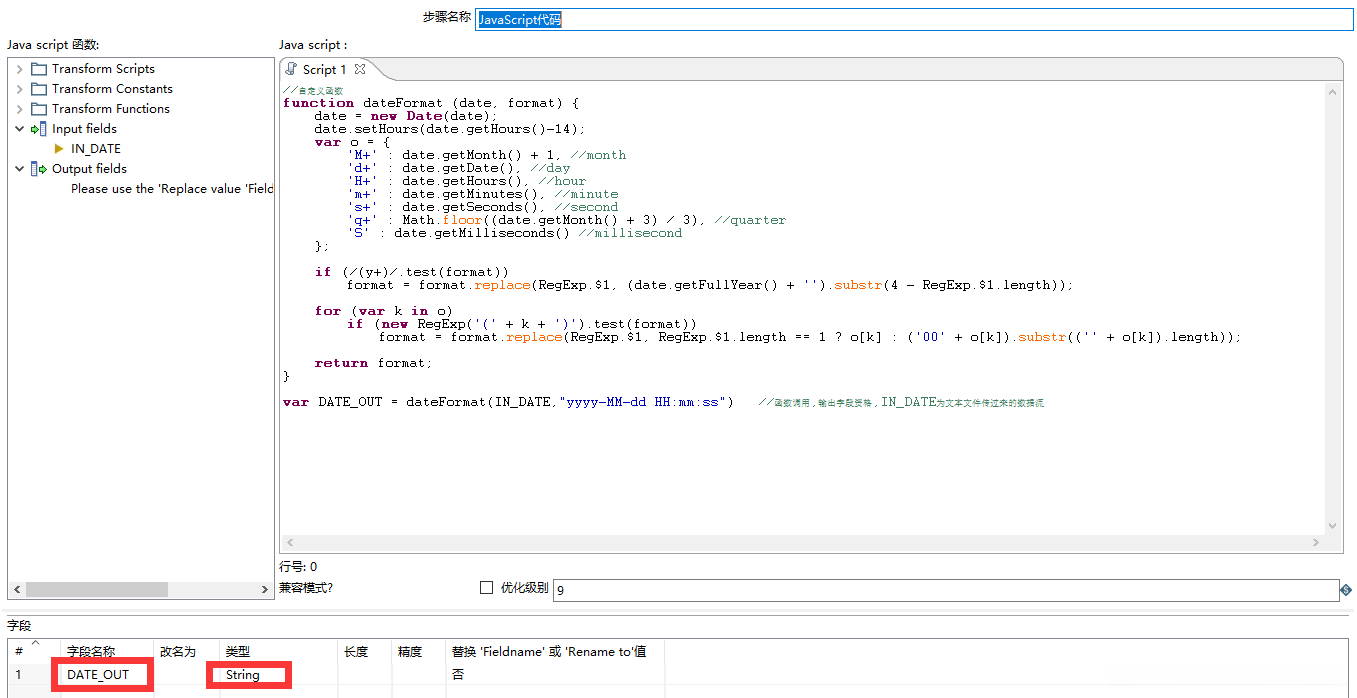Toggle the 兼容模式 checkbox
The image size is (1357, 698).
tap(487, 588)
